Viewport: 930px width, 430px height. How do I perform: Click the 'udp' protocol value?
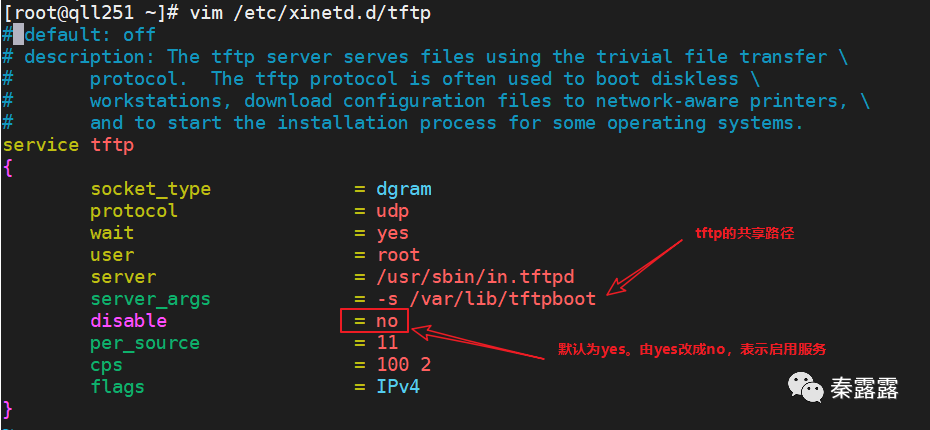(393, 211)
